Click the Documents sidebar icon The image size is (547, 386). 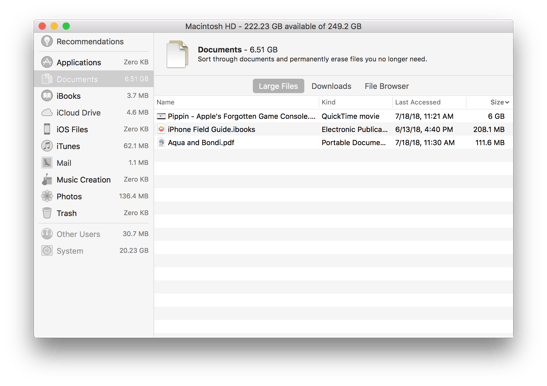pos(47,79)
